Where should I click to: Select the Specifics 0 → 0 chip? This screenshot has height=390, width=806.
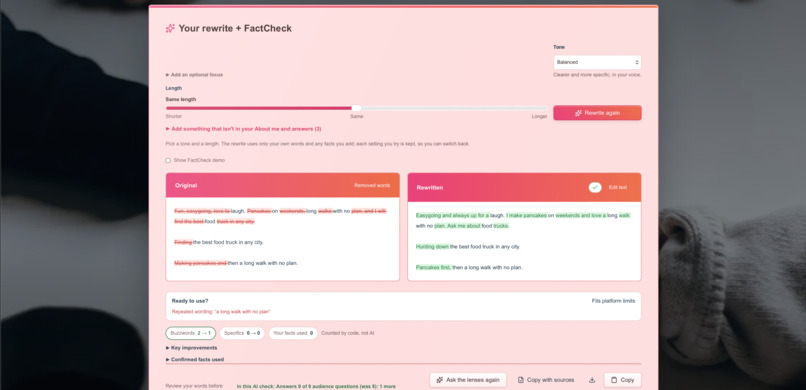point(242,333)
